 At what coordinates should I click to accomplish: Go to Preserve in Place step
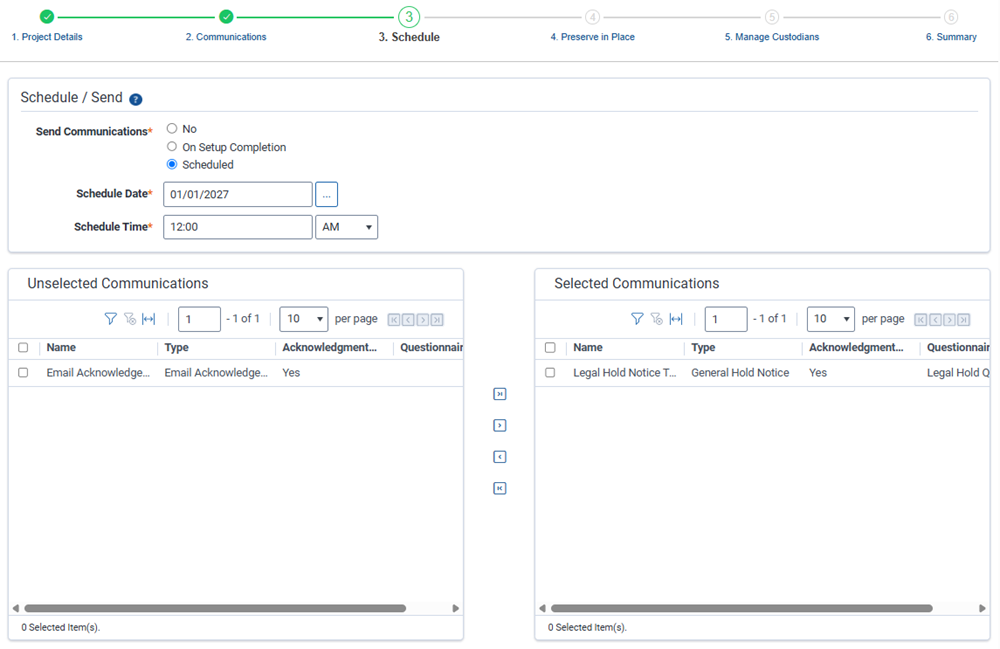coord(592,37)
